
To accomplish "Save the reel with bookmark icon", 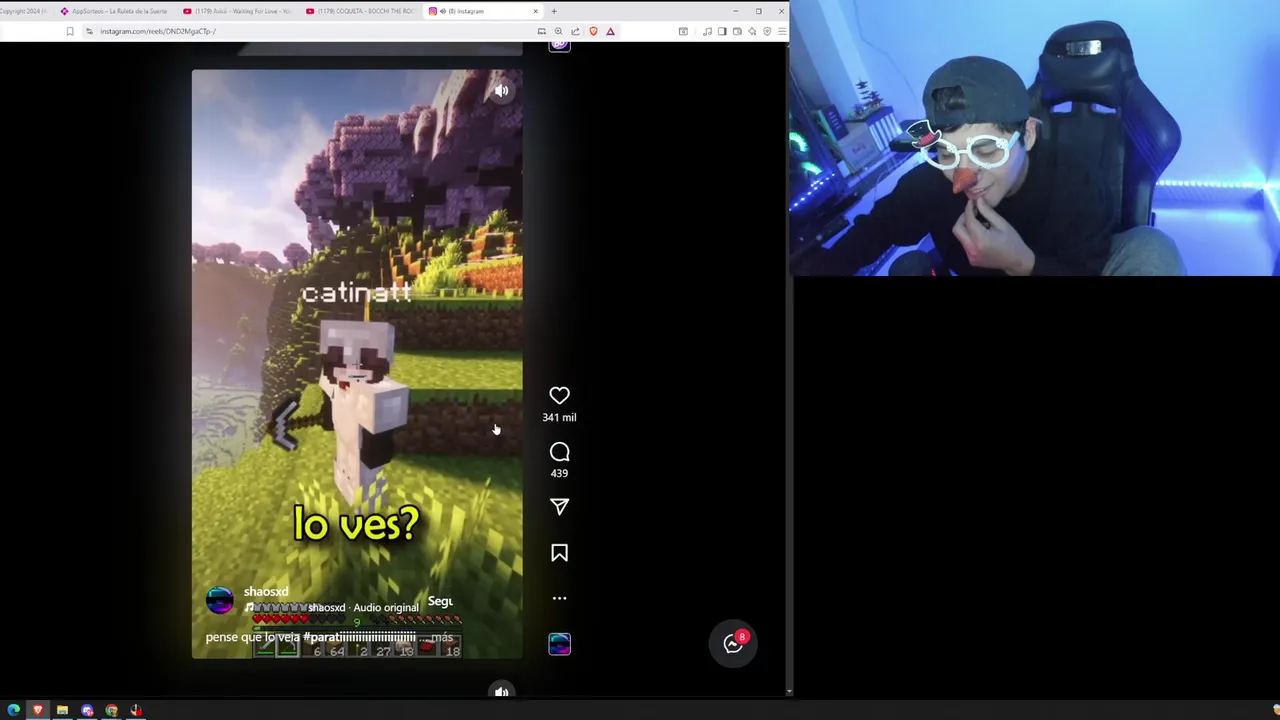I will coord(559,553).
